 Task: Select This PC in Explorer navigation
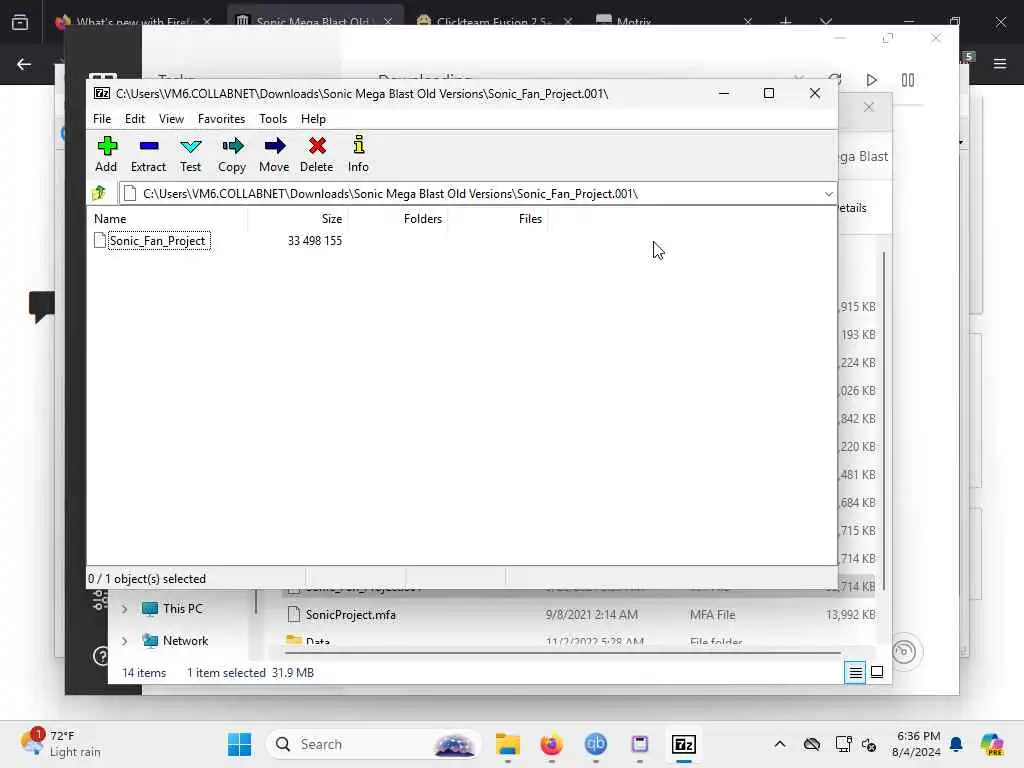tap(172, 609)
